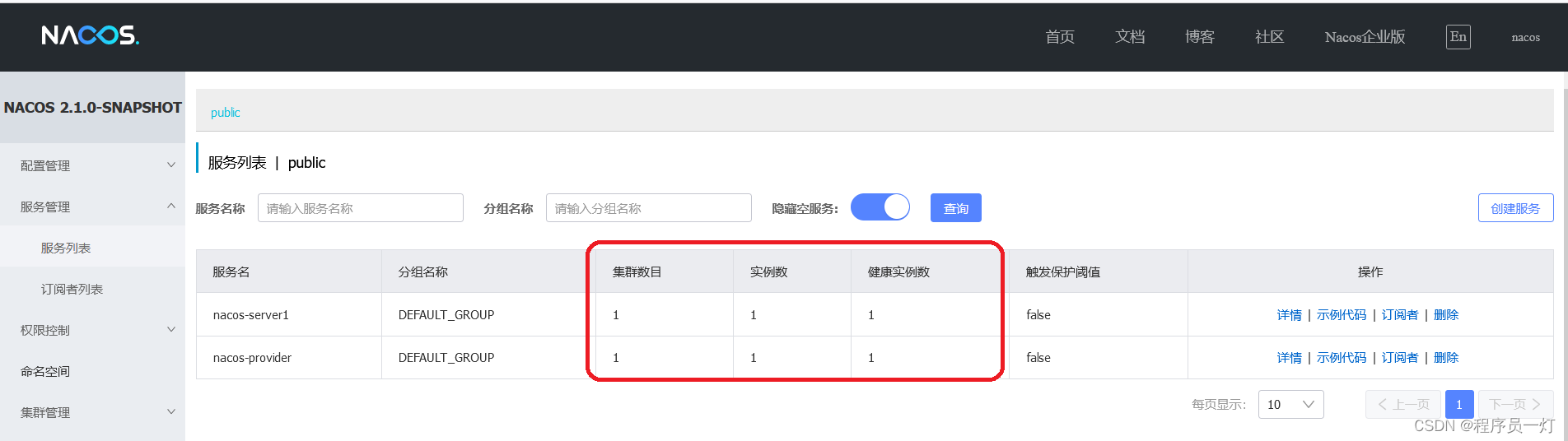Image resolution: width=1568 pixels, height=441 pixels.
Task: Click the NACOS logo
Action: tap(91, 35)
